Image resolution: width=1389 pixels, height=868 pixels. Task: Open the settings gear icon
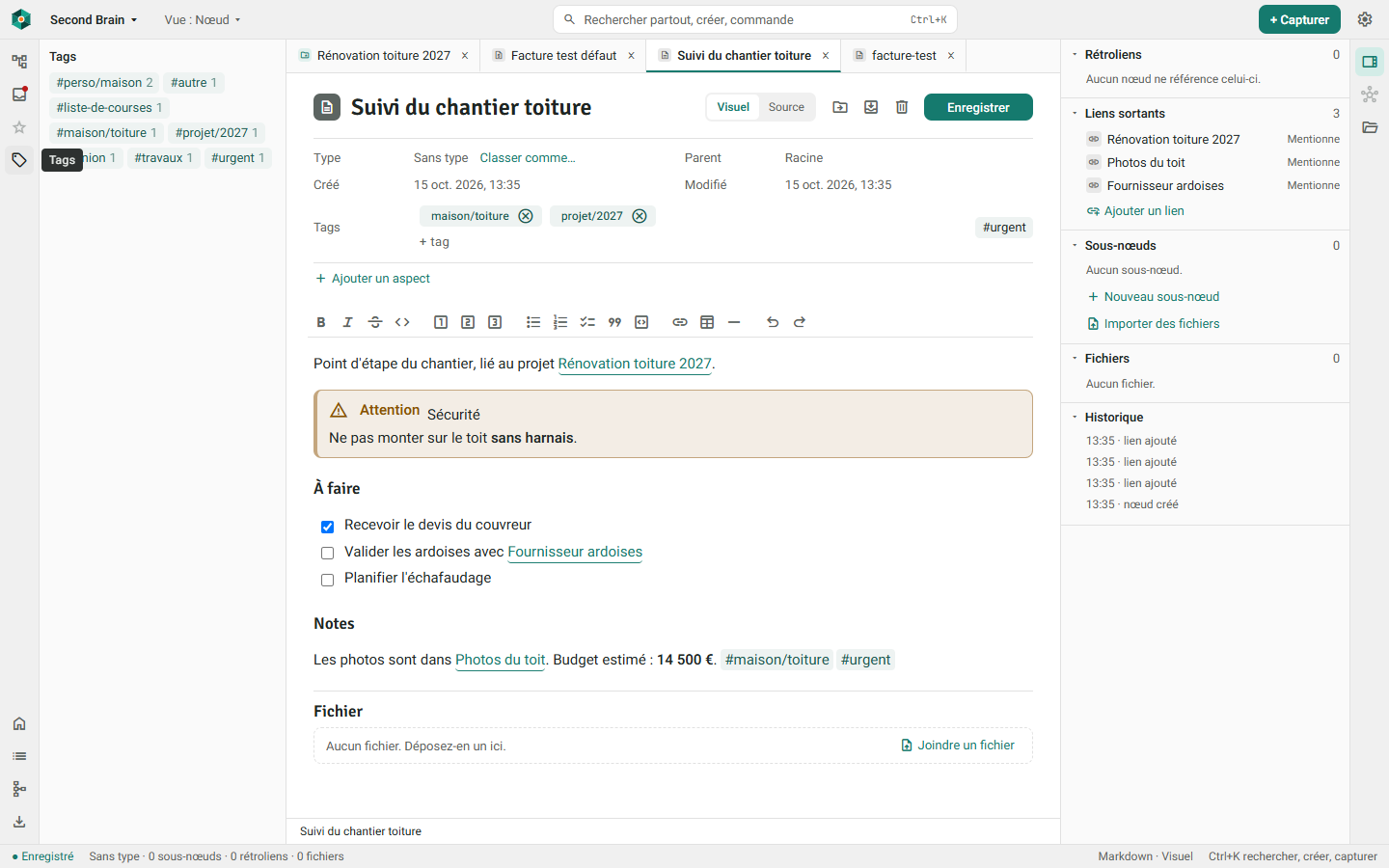click(1365, 19)
